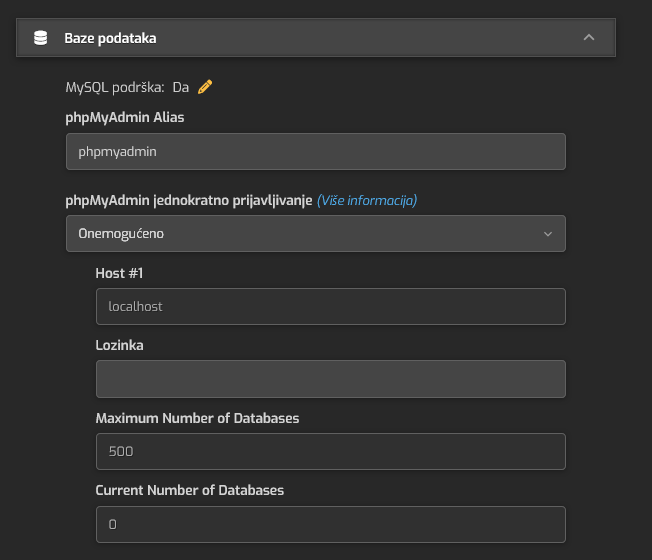Click the Lozinka label
This screenshot has height=560, width=652.
[119, 345]
